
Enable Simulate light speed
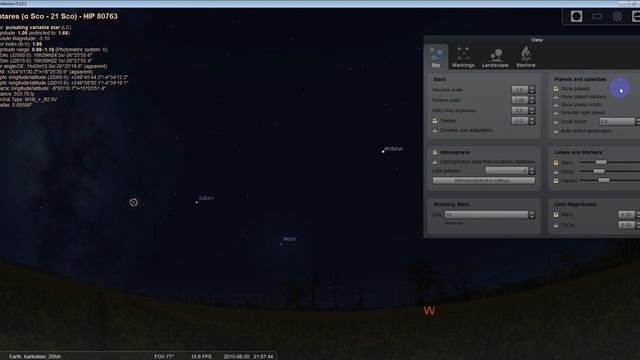click(x=556, y=113)
